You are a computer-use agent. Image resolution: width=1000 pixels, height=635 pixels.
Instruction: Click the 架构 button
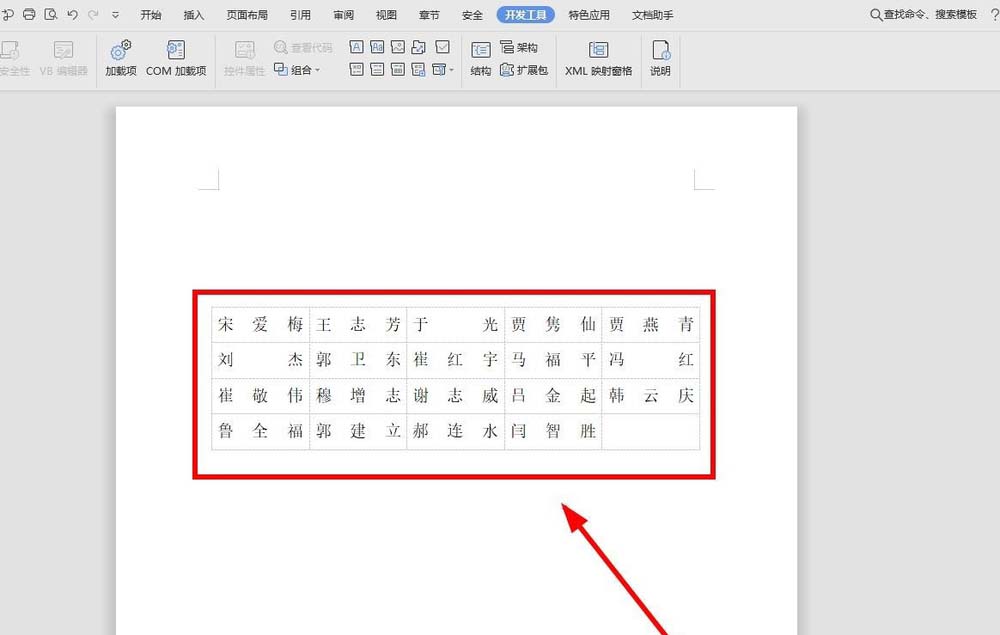click(519, 47)
